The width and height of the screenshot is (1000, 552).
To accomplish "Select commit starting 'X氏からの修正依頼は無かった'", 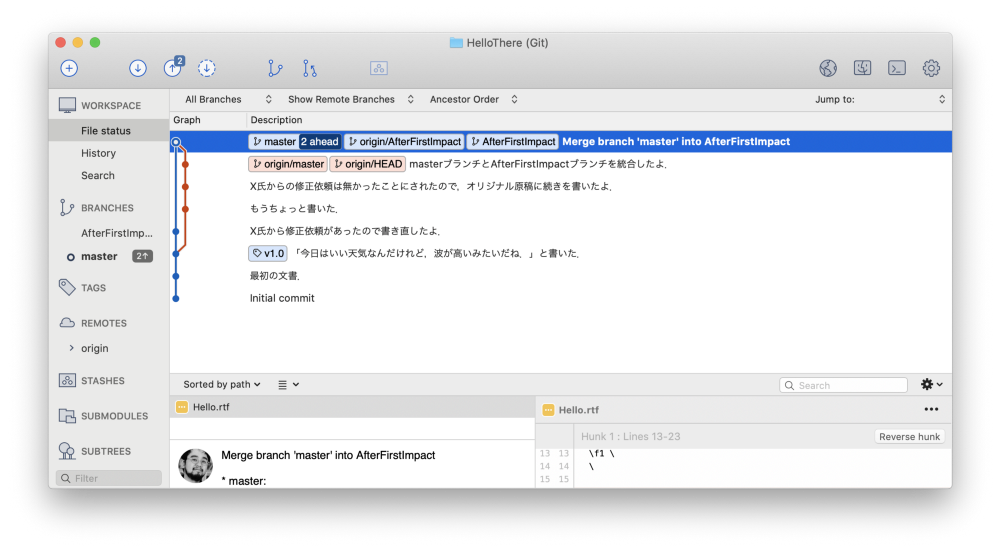I will (x=561, y=186).
